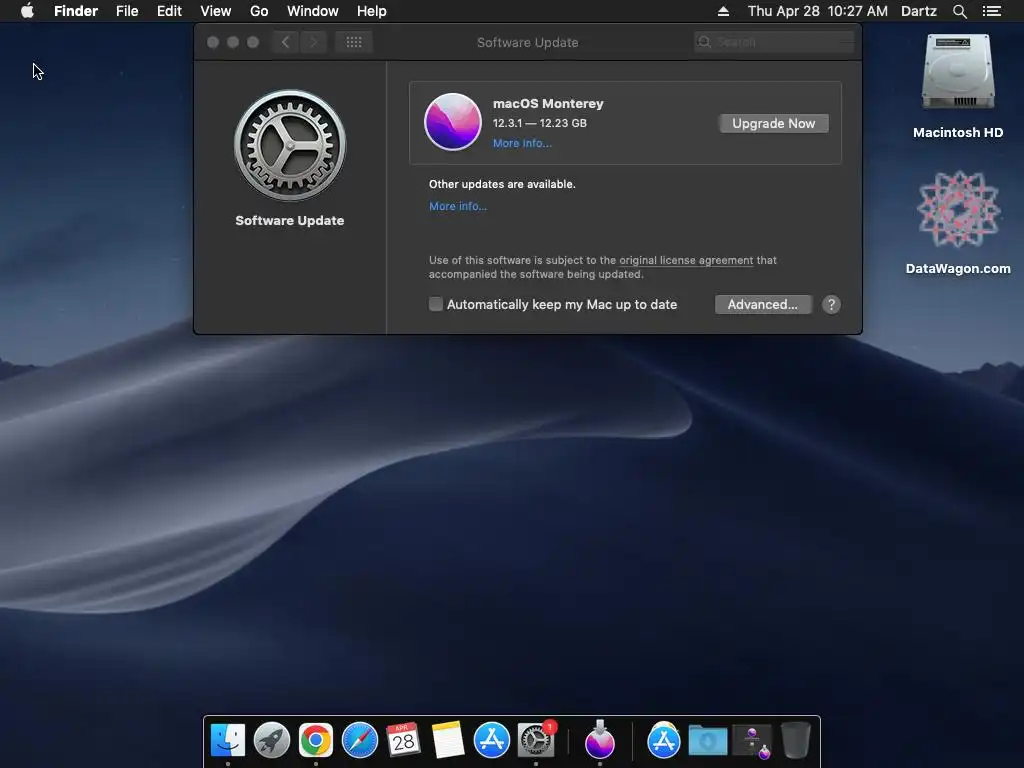Screen dimensions: 1024x768
Task: Enable Automatically keep my Mac up to date
Action: pyautogui.click(x=436, y=304)
